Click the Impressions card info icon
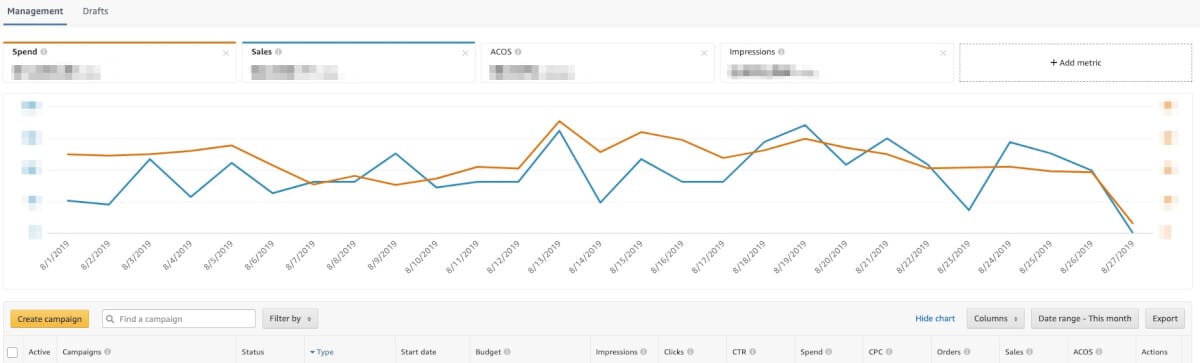This screenshot has width=1200, height=363. (781, 51)
